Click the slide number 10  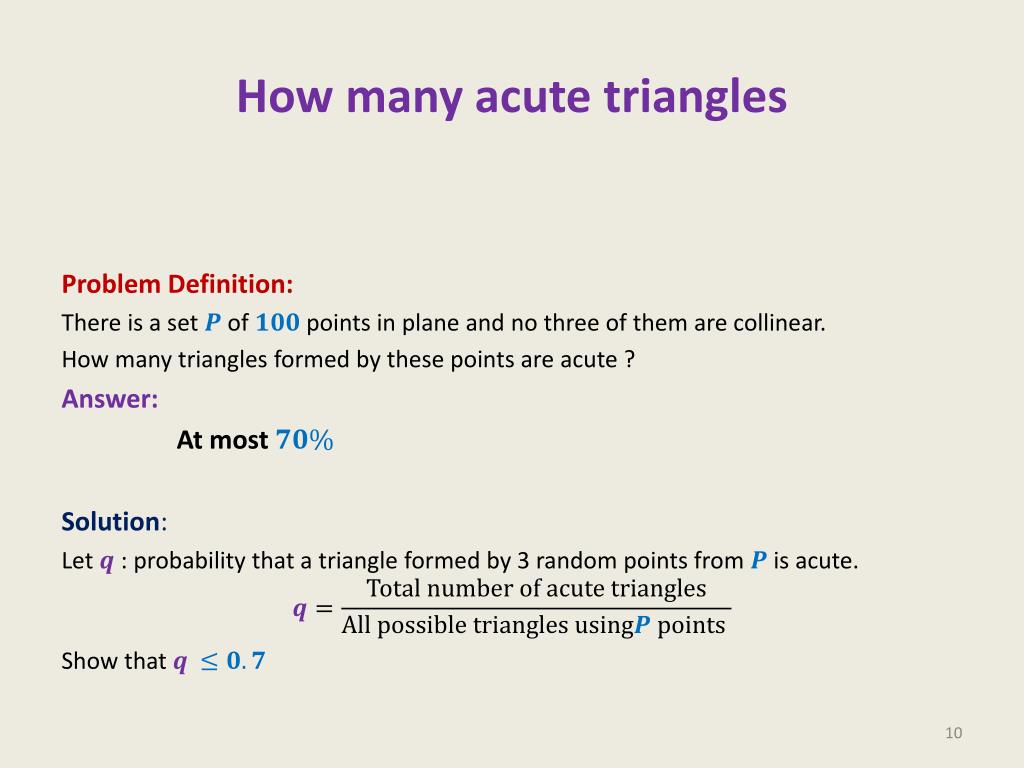coord(953,733)
